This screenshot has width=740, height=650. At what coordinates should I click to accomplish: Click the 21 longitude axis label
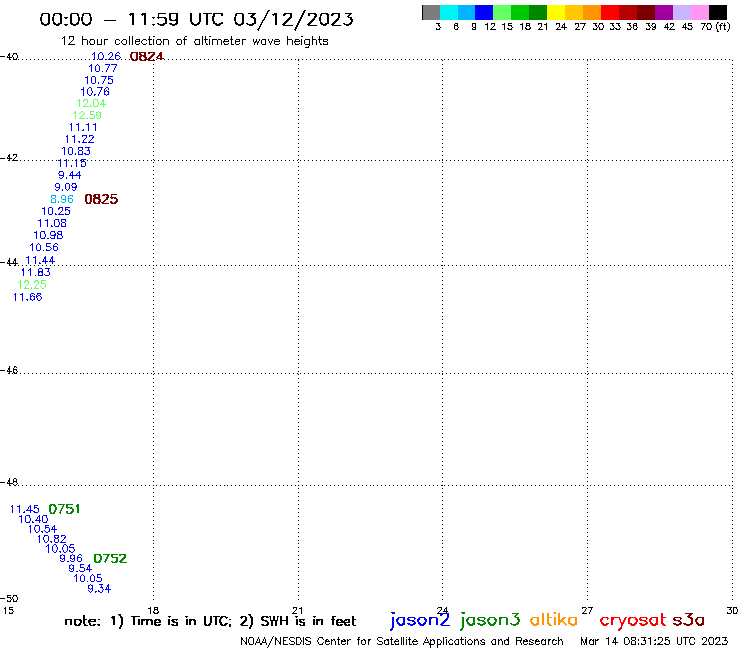tap(297, 610)
